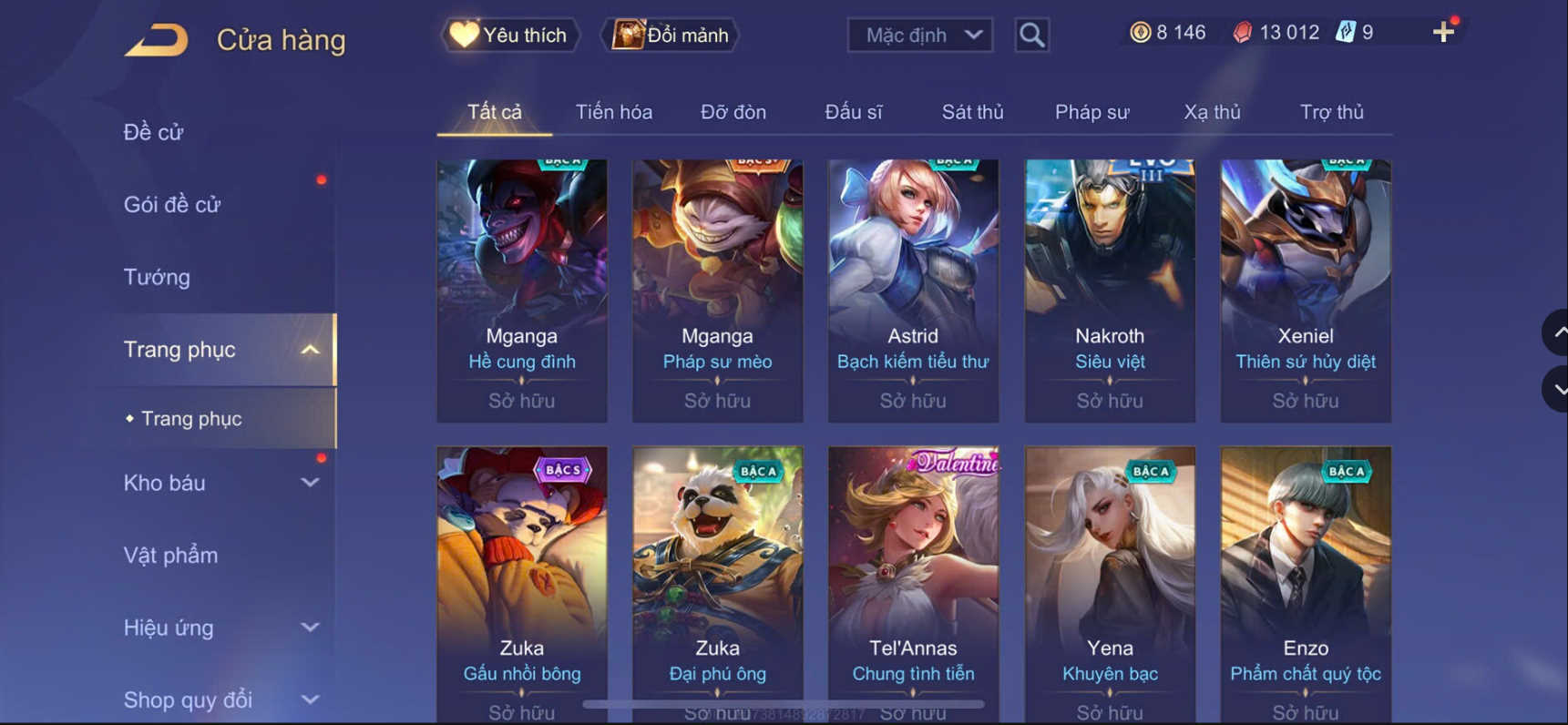Viewport: 1568px width, 725px height.
Task: Click the gold coin balance icon
Action: (x=1140, y=33)
